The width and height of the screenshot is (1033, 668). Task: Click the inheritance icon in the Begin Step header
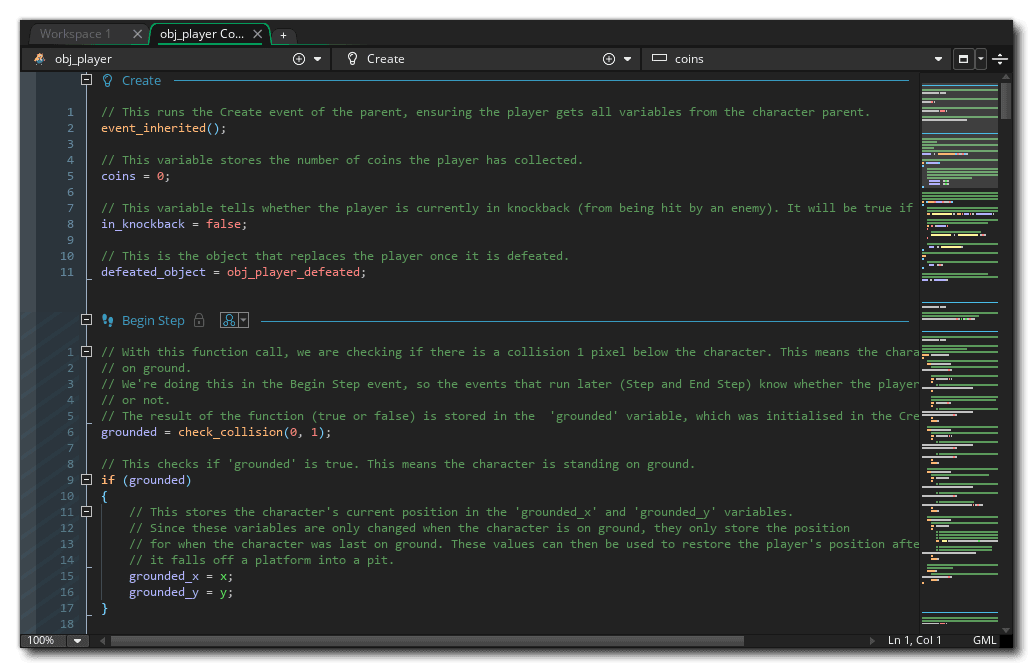(229, 320)
